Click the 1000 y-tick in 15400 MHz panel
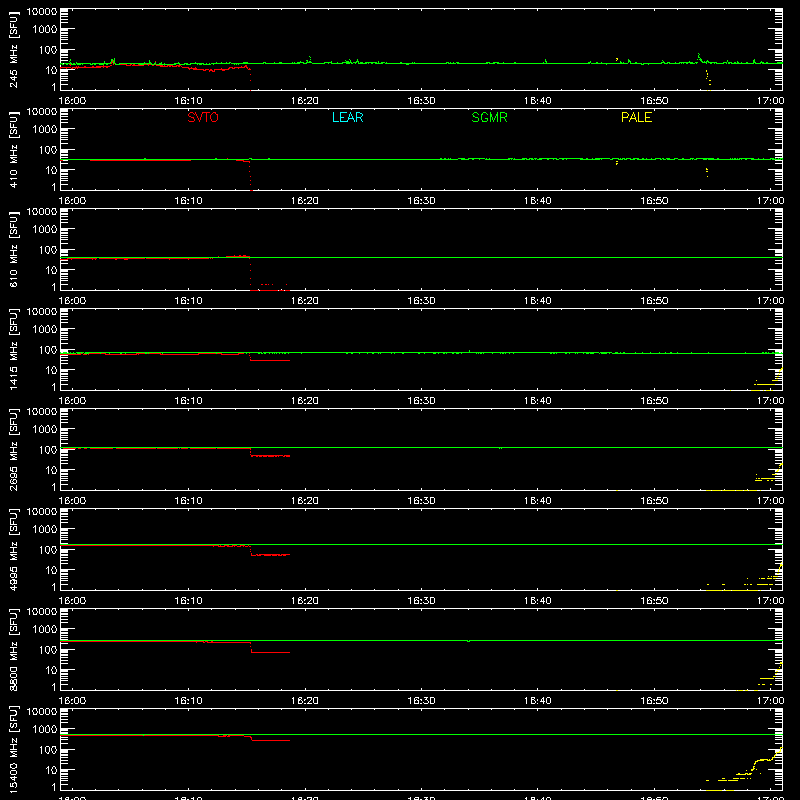Screen dimensions: 800x800 tap(45, 730)
